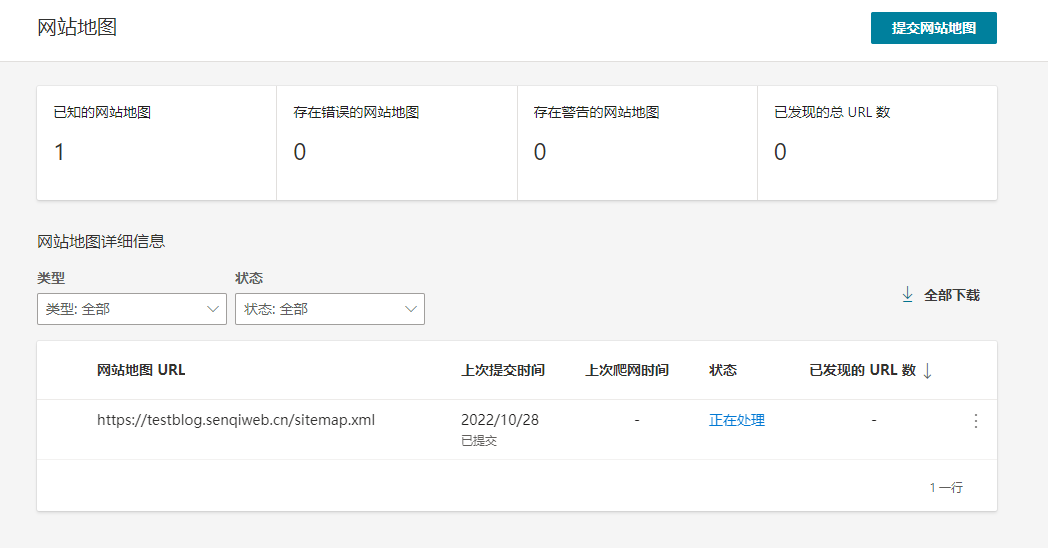The width and height of the screenshot is (1048, 548).
Task: Click the 网站地图 URL column header
Action: tap(141, 370)
